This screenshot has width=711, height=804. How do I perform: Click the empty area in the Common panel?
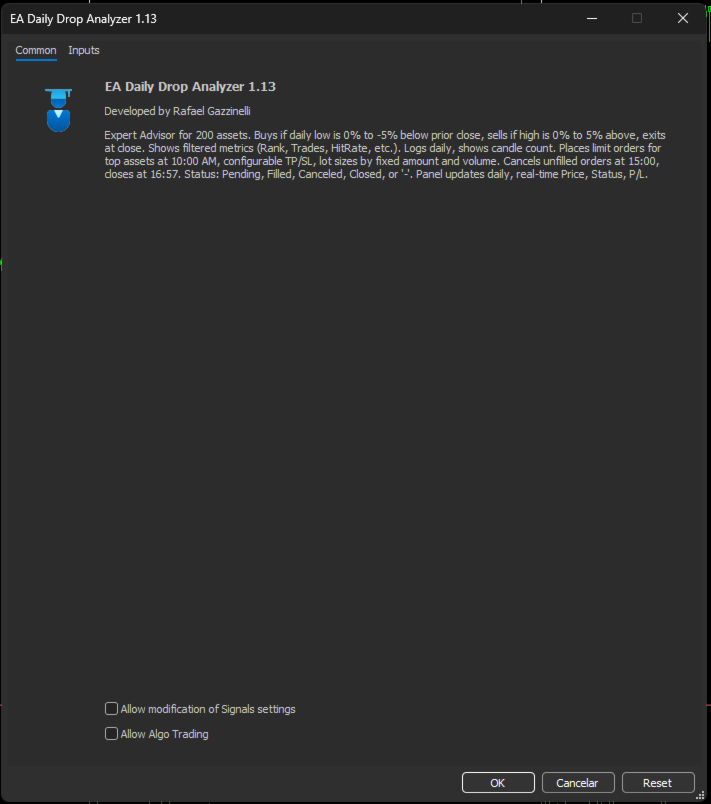(x=354, y=436)
